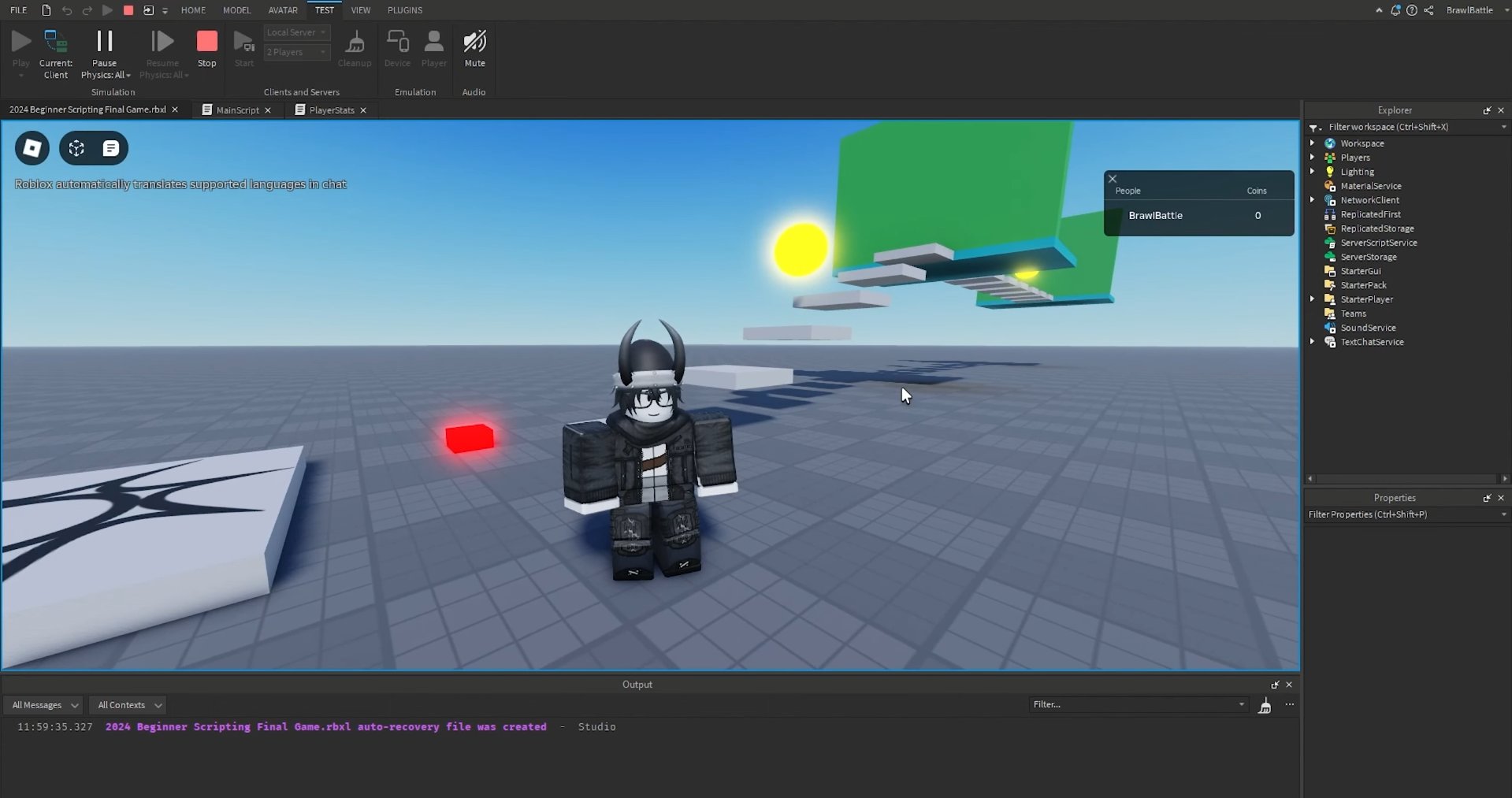Click the Coins column header in leaderboard
Image resolution: width=1512 pixels, height=798 pixels.
click(x=1257, y=191)
